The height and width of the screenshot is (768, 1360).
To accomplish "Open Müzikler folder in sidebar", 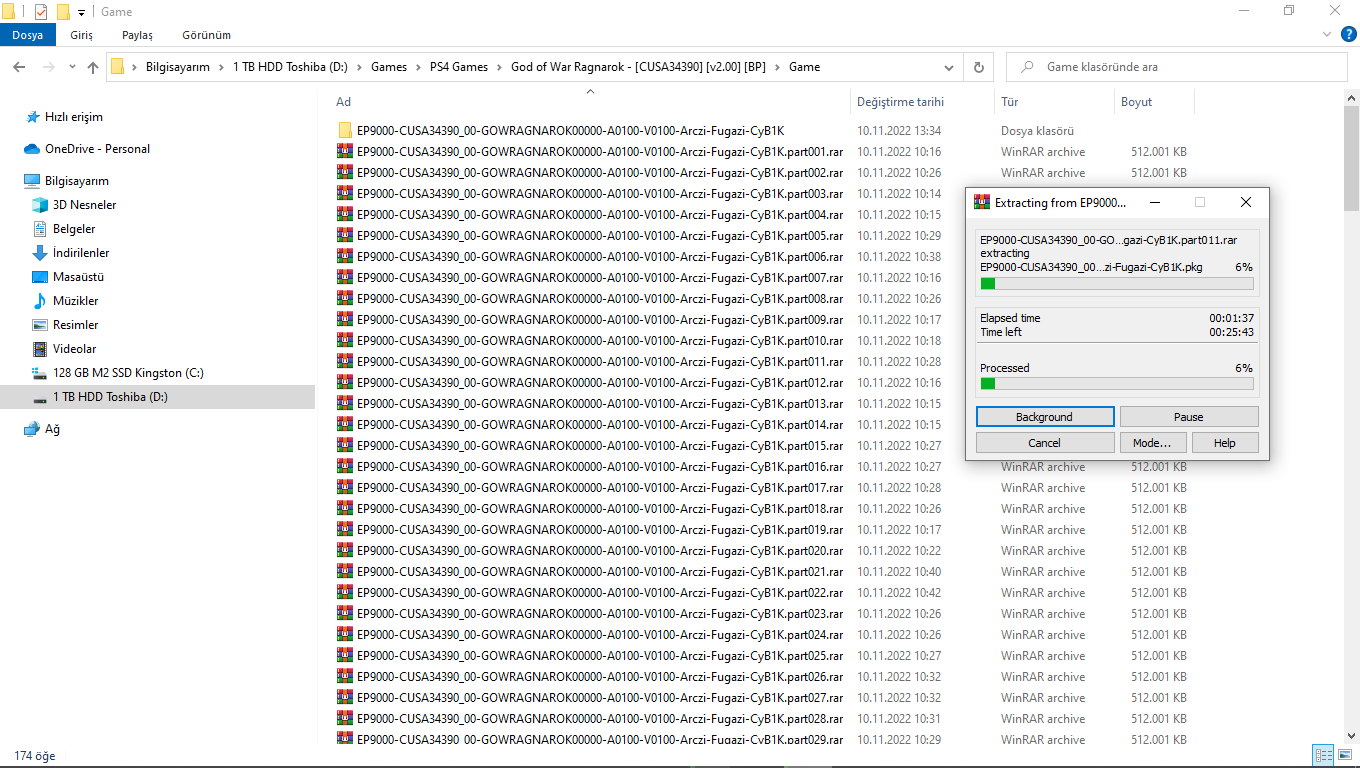I will pyautogui.click(x=75, y=301).
